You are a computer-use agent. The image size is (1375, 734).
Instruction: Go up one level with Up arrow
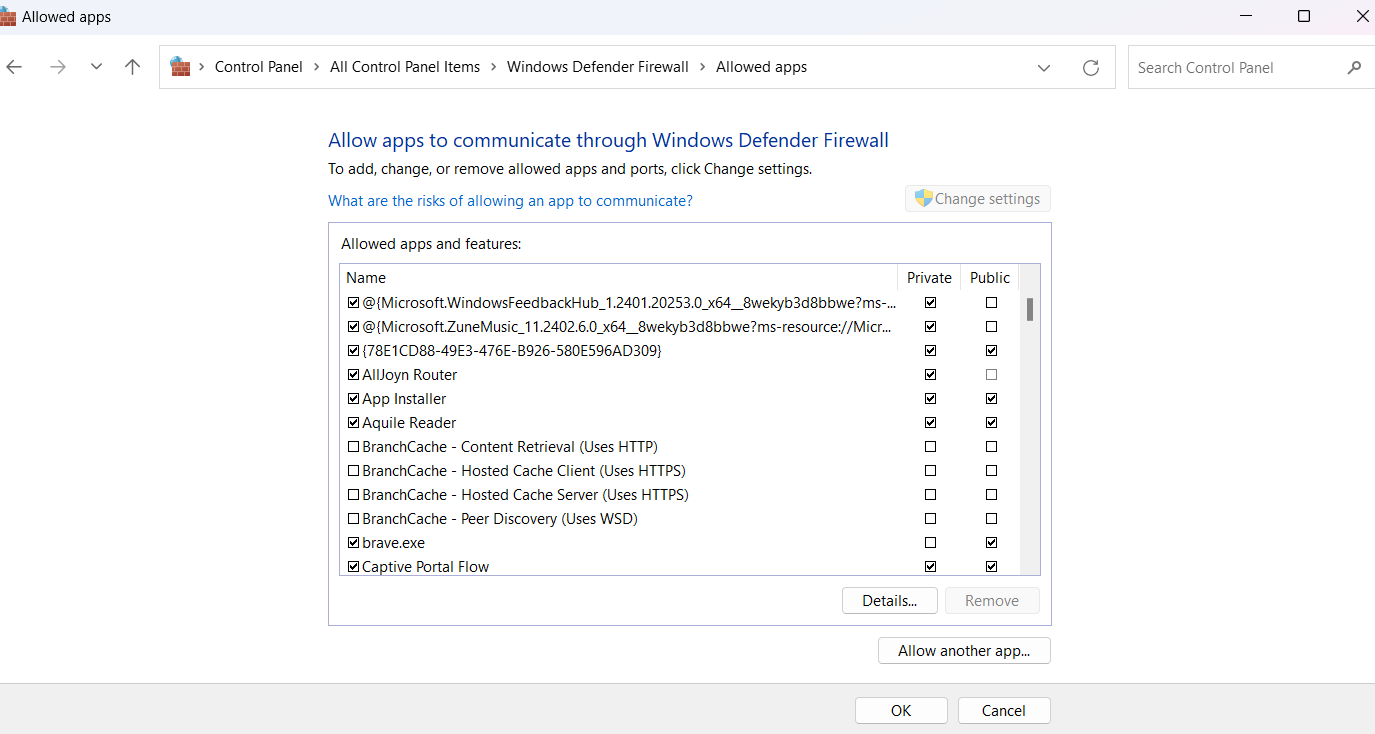pyautogui.click(x=132, y=67)
